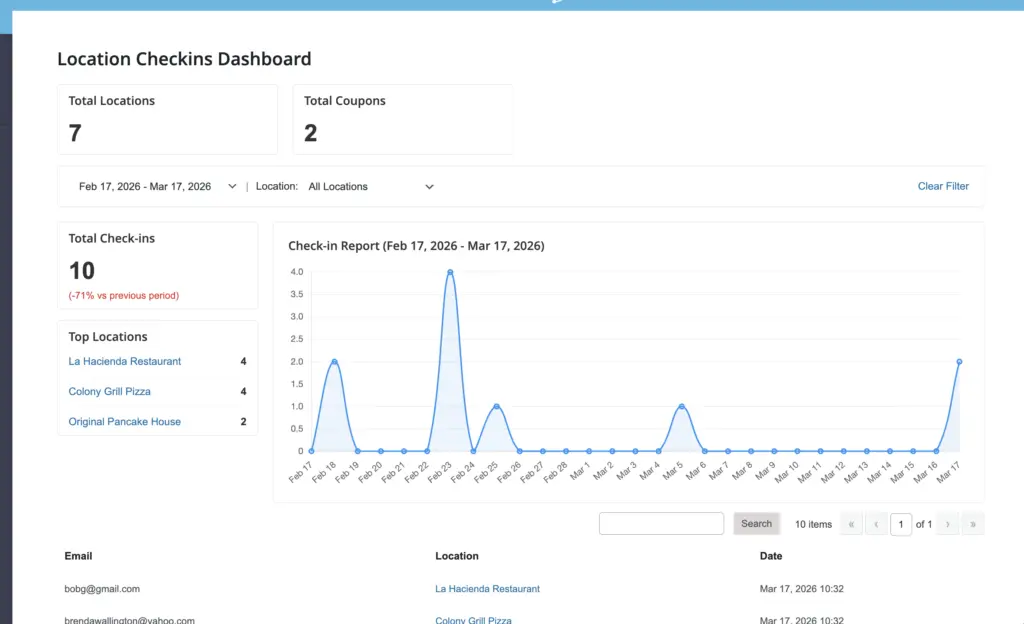Jump to first page using double-left arrow
Image resolution: width=1024 pixels, height=624 pixels.
tap(851, 523)
